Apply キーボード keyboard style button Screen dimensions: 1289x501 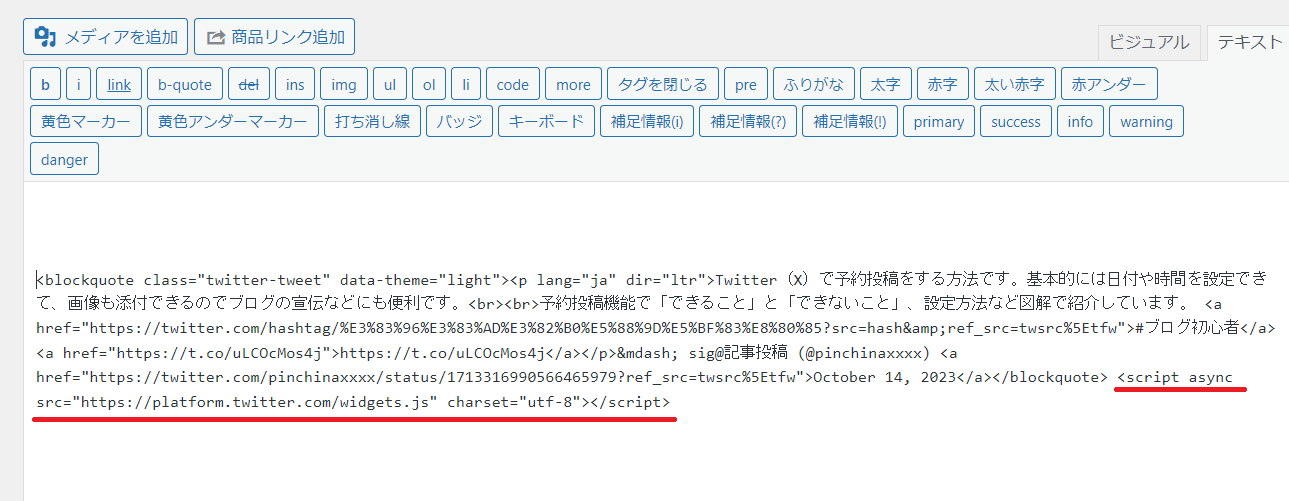[x=547, y=122]
